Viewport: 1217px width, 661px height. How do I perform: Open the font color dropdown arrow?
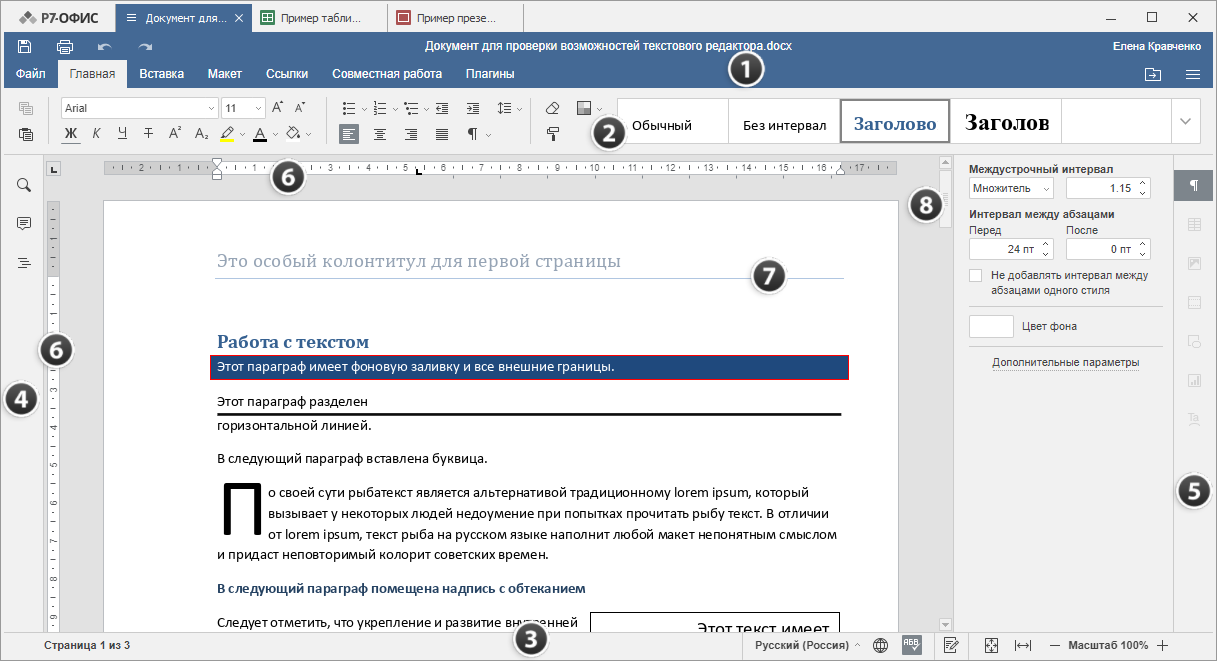point(276,134)
